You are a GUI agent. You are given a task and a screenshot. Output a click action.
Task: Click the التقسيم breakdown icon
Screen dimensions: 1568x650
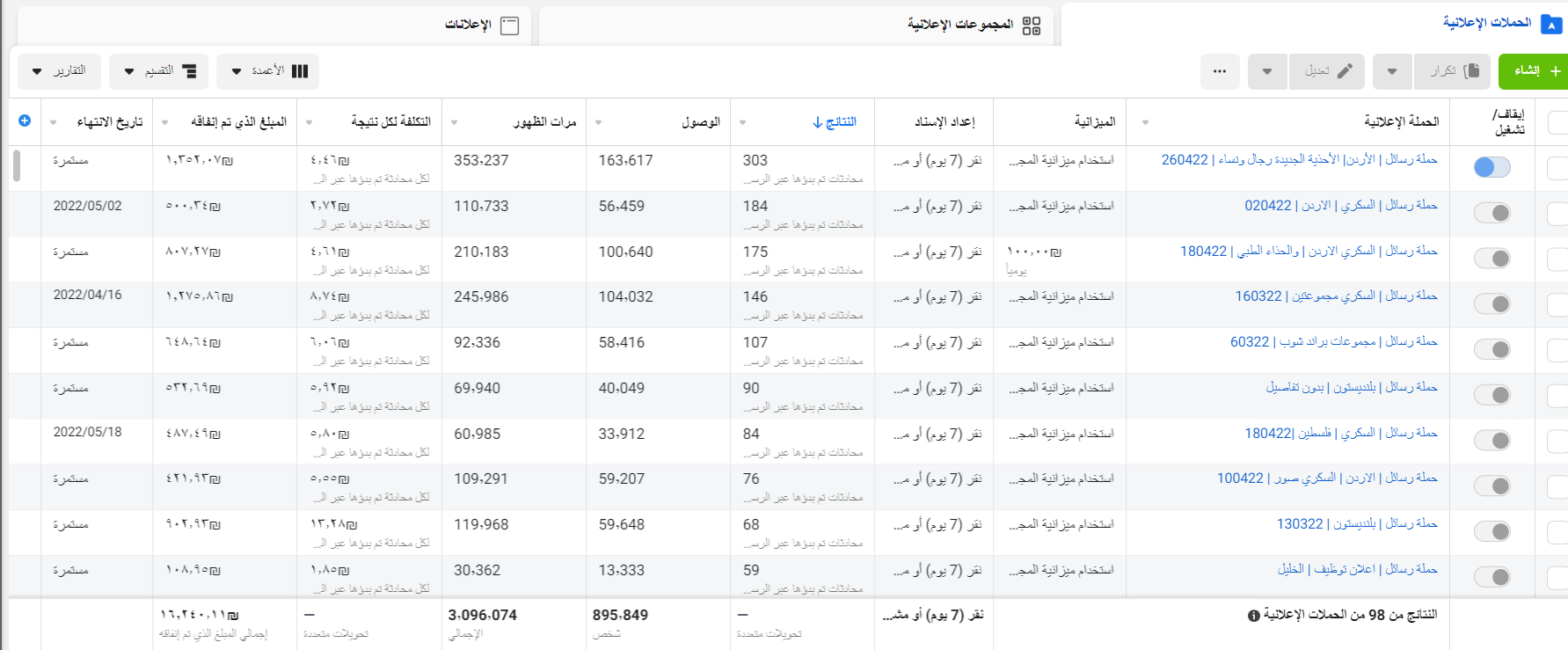188,71
